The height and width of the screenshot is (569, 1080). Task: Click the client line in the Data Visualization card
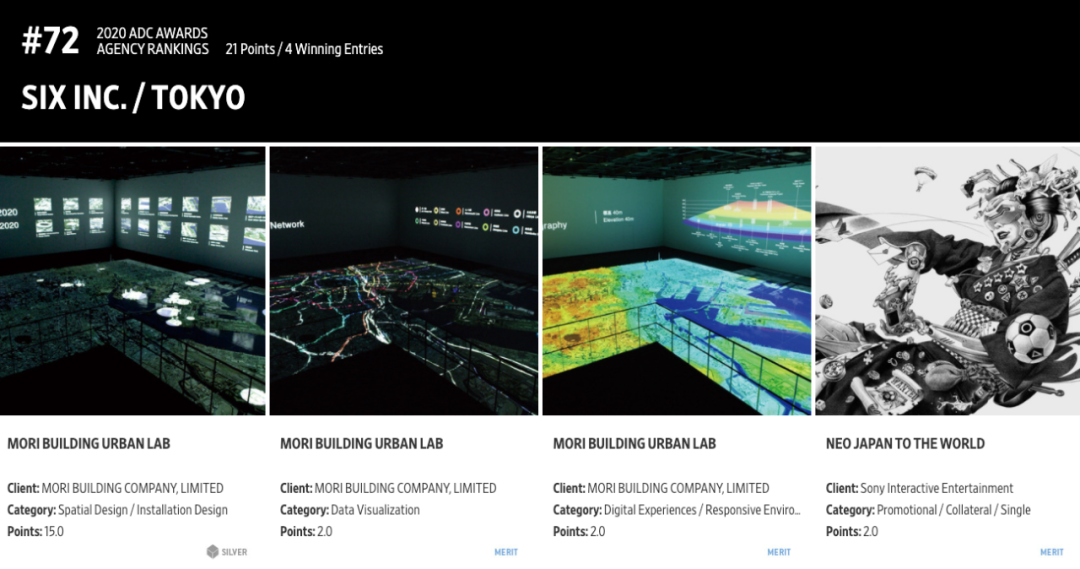pyautogui.click(x=388, y=488)
